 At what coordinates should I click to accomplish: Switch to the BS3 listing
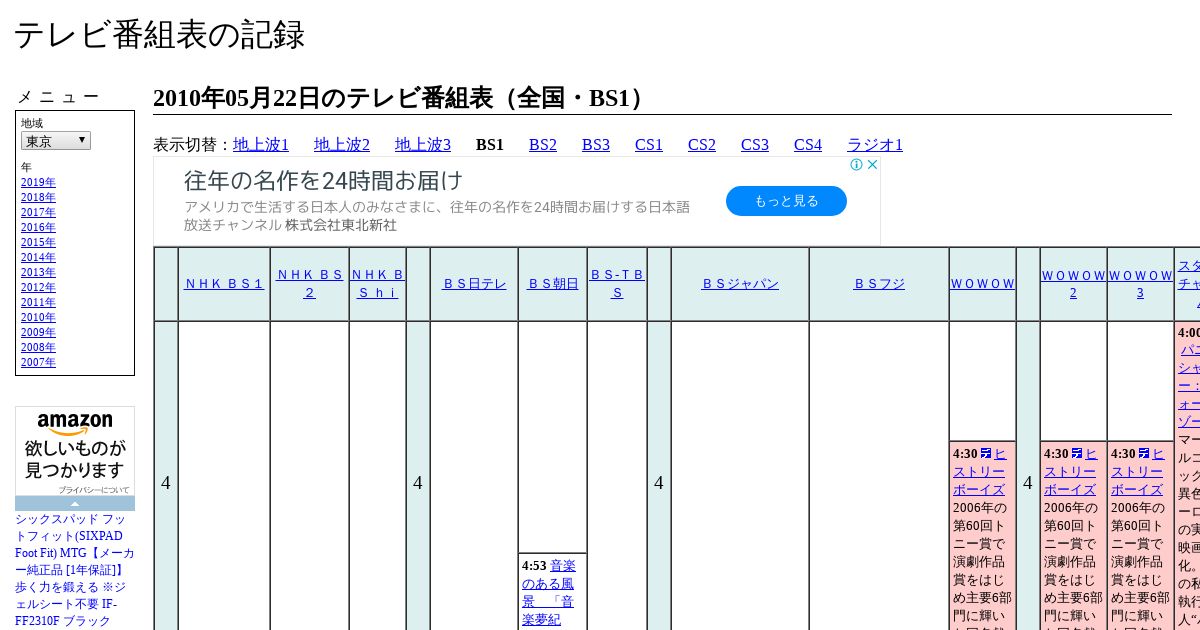point(596,145)
